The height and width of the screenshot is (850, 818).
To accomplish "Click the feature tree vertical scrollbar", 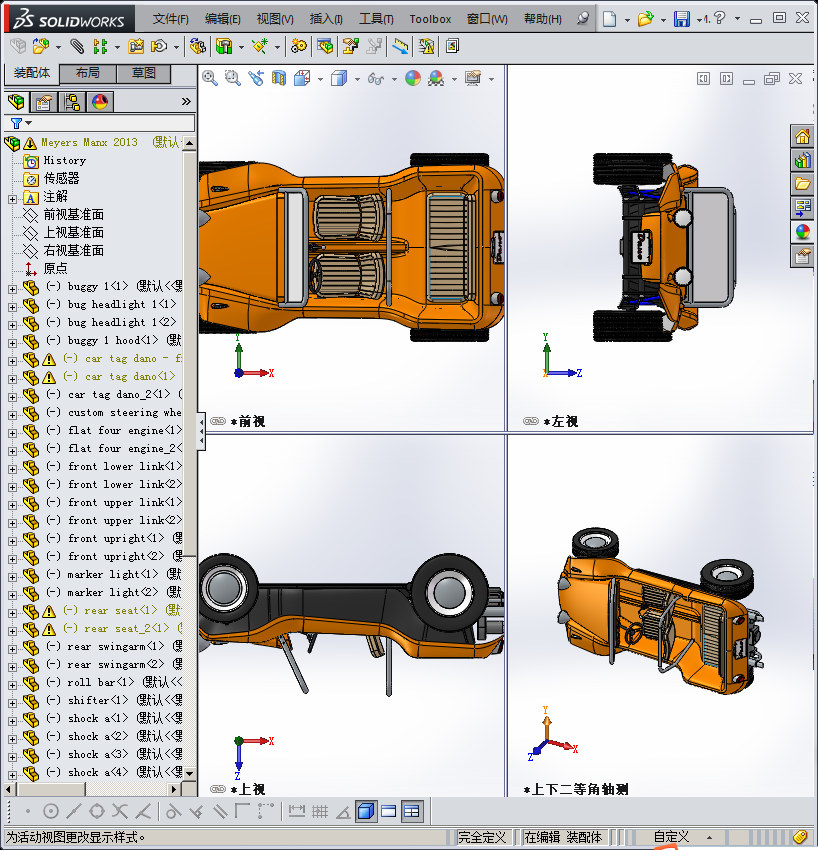I will (189, 458).
